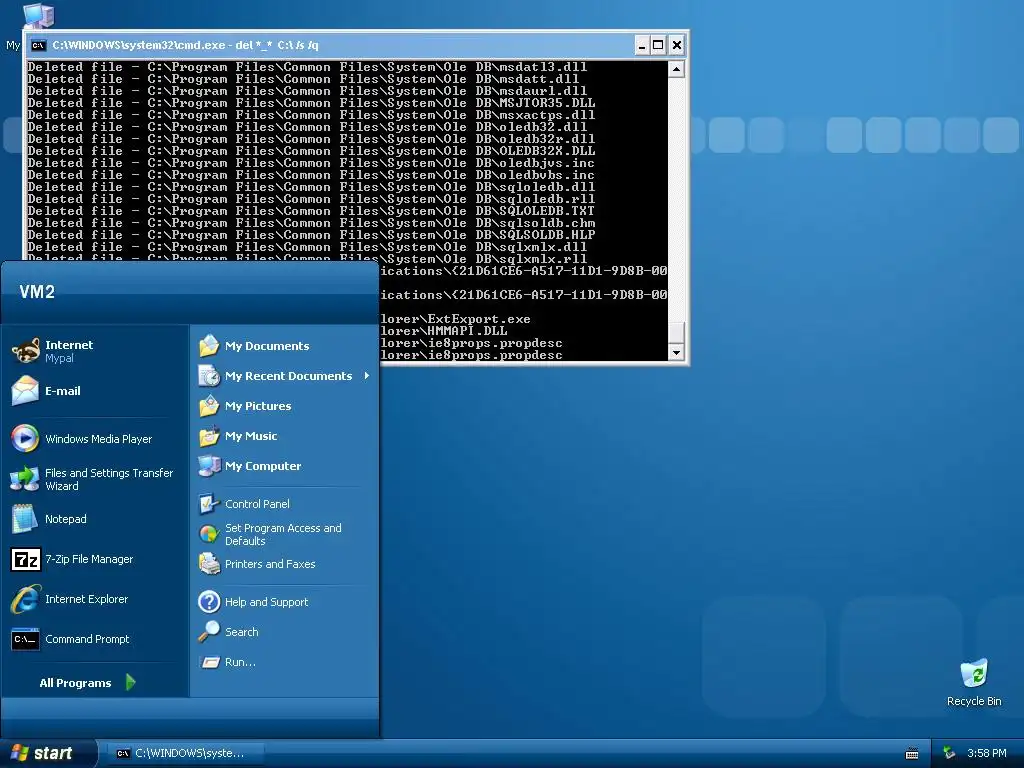Open Internet Explorer icon in Start menu
Image resolution: width=1024 pixels, height=768 pixels.
point(25,599)
